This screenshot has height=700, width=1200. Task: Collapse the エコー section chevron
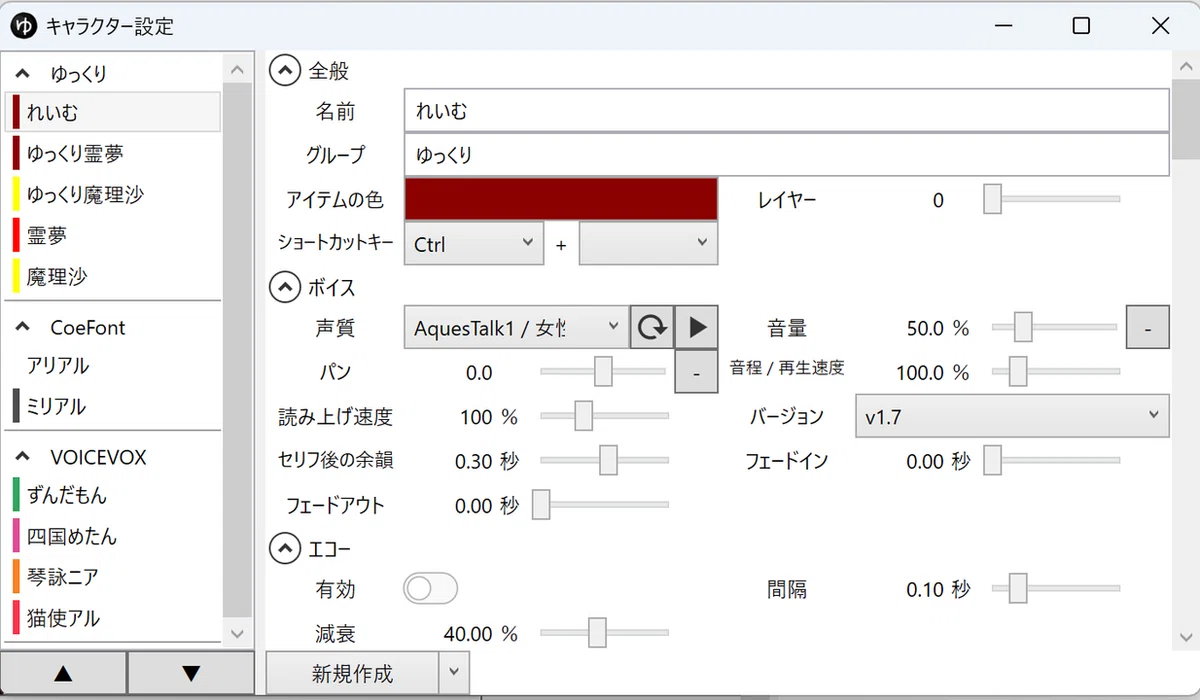[285, 548]
